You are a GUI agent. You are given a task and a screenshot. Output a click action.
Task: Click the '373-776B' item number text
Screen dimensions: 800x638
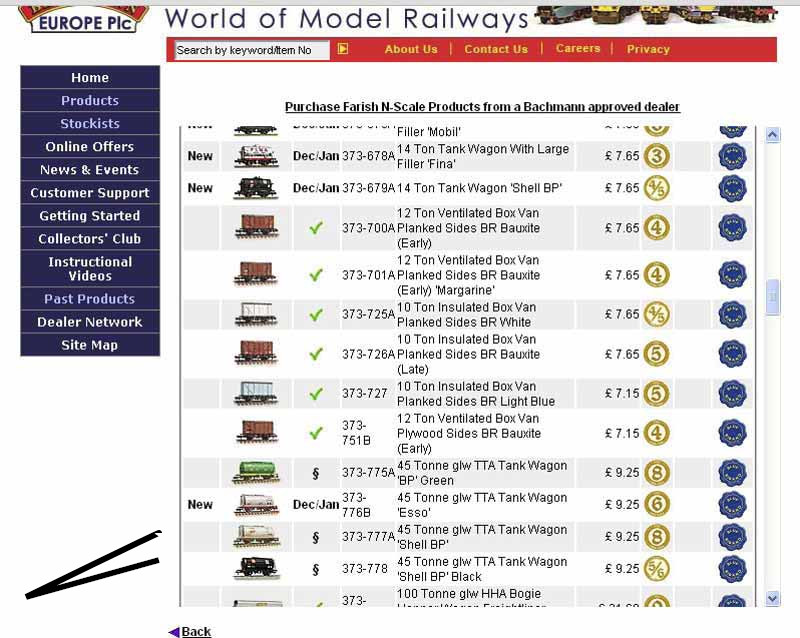pos(357,504)
